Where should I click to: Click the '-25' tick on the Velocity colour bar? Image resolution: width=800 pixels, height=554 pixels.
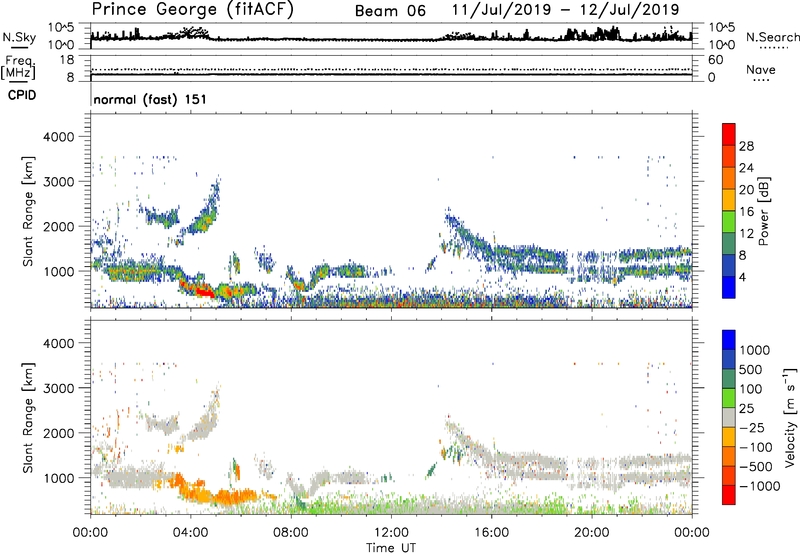752,427
